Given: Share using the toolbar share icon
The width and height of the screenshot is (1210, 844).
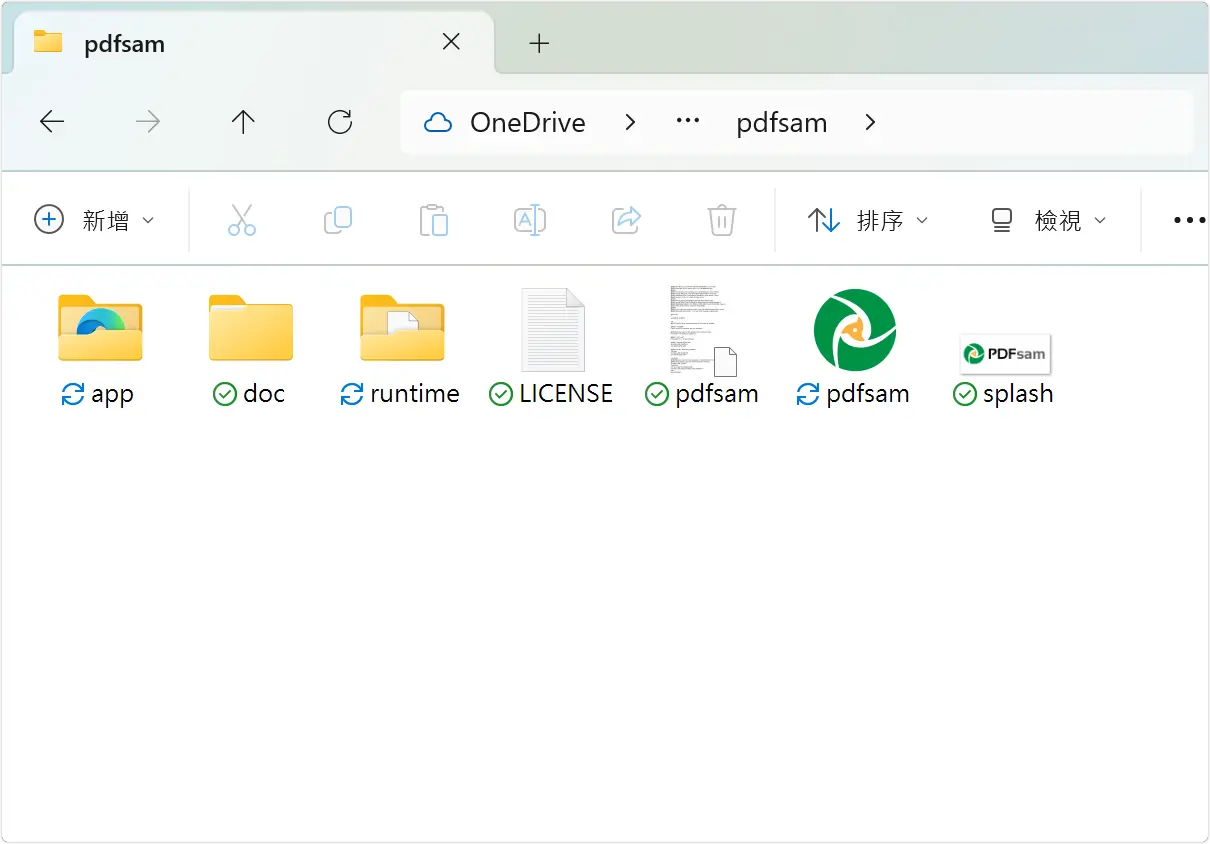Looking at the screenshot, I should coord(626,220).
